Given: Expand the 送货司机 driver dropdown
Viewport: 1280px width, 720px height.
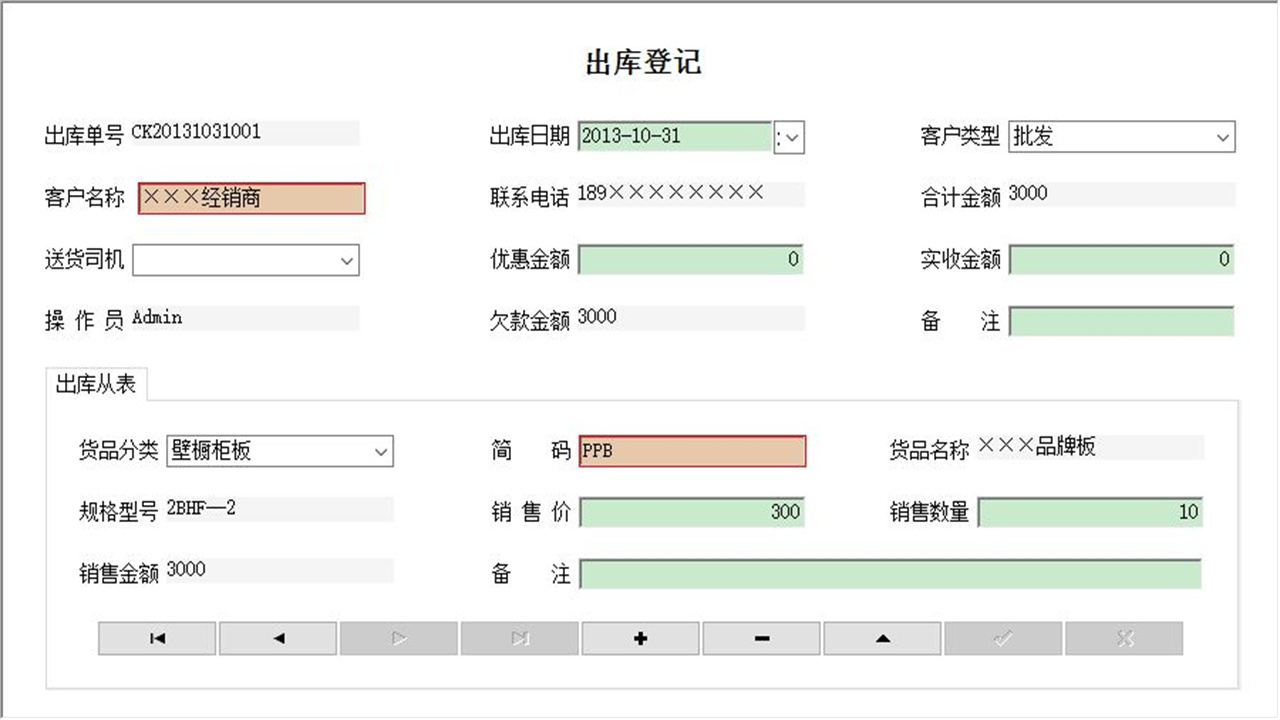Looking at the screenshot, I should 348,260.
